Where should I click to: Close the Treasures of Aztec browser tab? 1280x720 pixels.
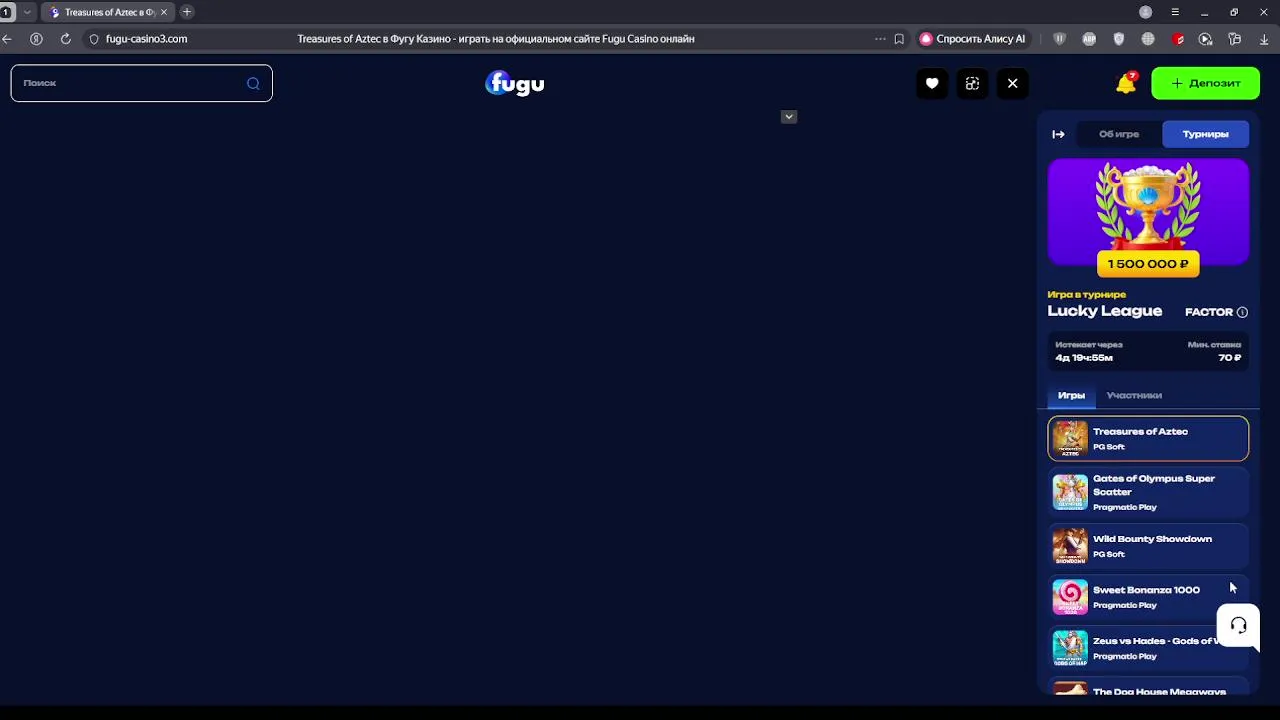pos(164,12)
